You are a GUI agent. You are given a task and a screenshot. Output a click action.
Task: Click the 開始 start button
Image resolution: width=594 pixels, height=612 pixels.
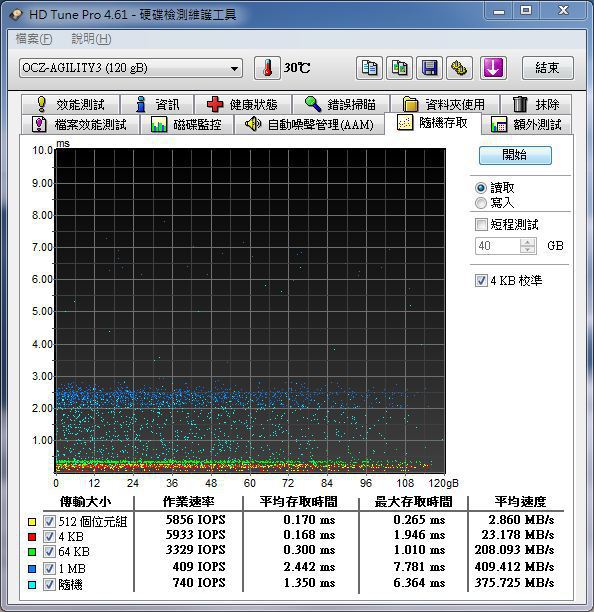click(515, 155)
